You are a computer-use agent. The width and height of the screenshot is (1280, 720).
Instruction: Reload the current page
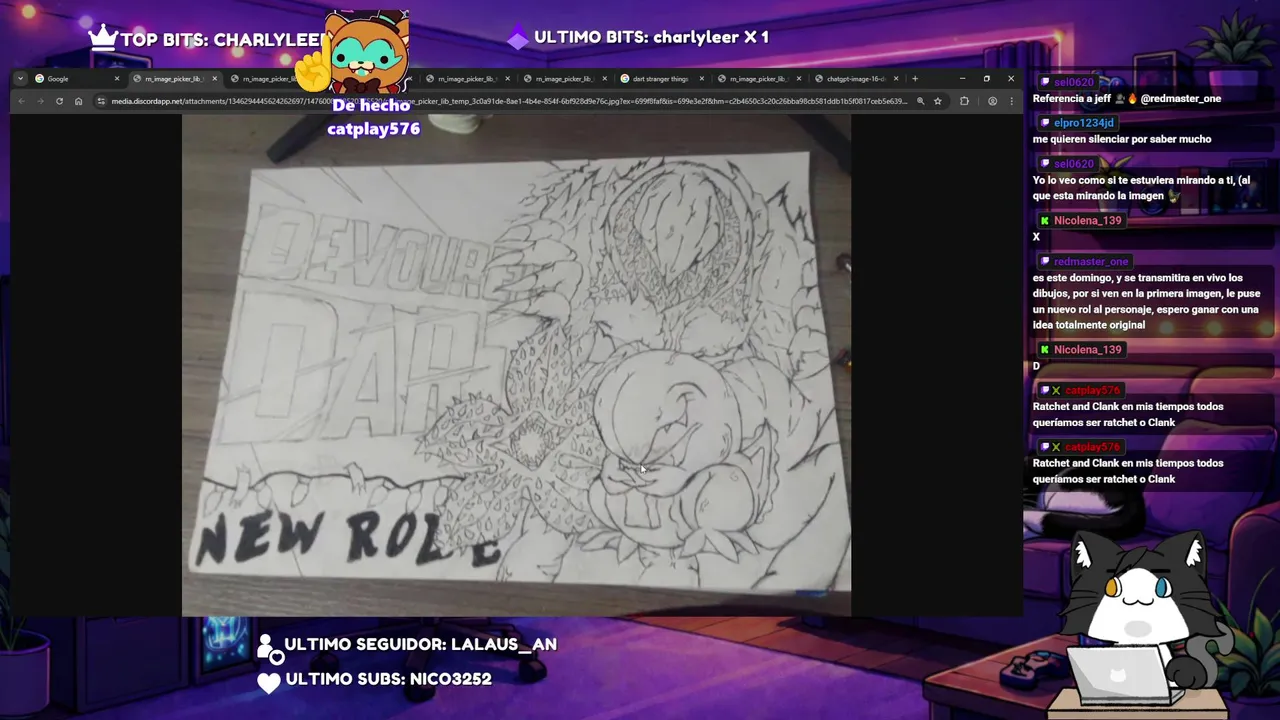pyautogui.click(x=59, y=101)
